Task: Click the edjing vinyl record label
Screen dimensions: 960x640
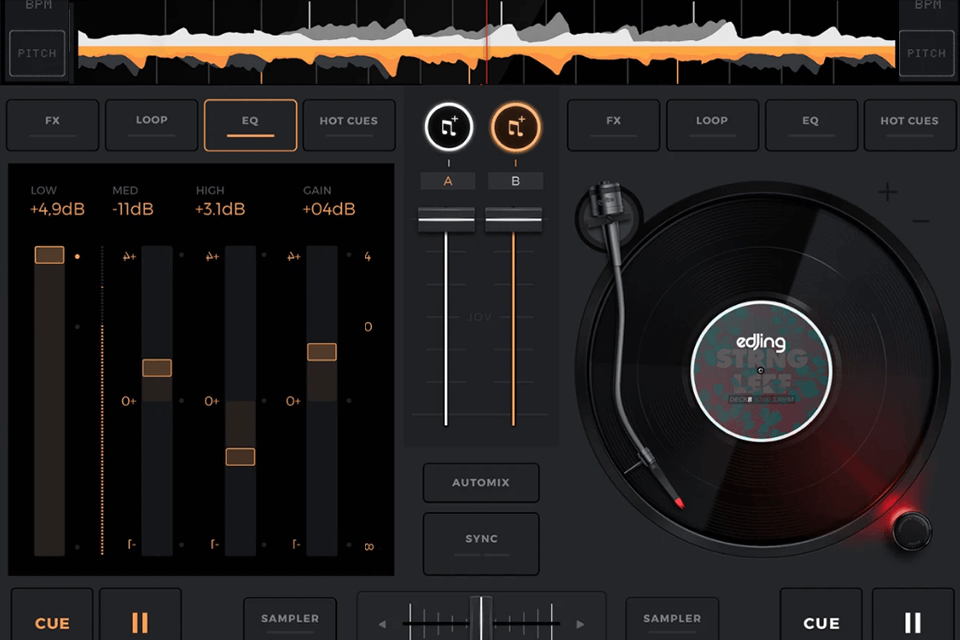Action: point(761,371)
